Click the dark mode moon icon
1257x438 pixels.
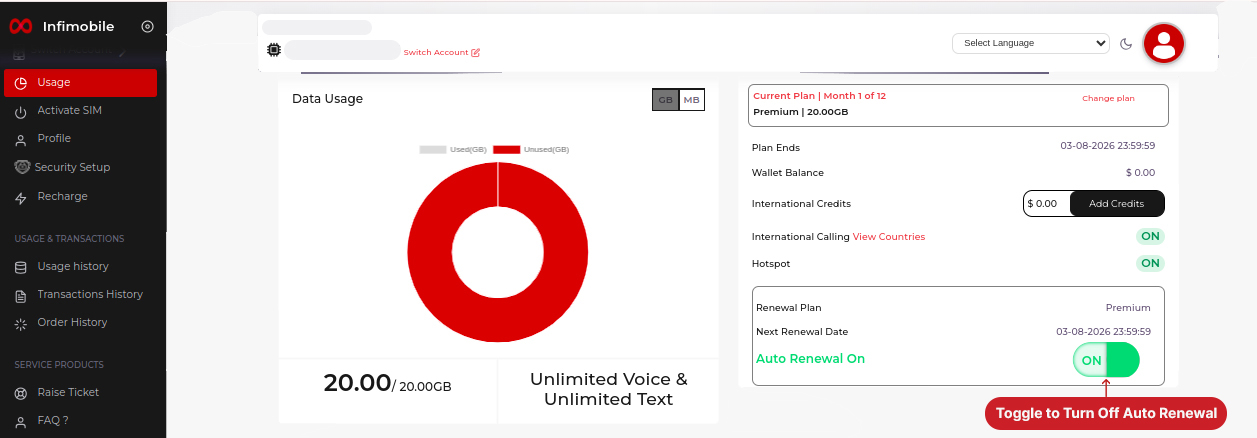pyautogui.click(x=1126, y=43)
